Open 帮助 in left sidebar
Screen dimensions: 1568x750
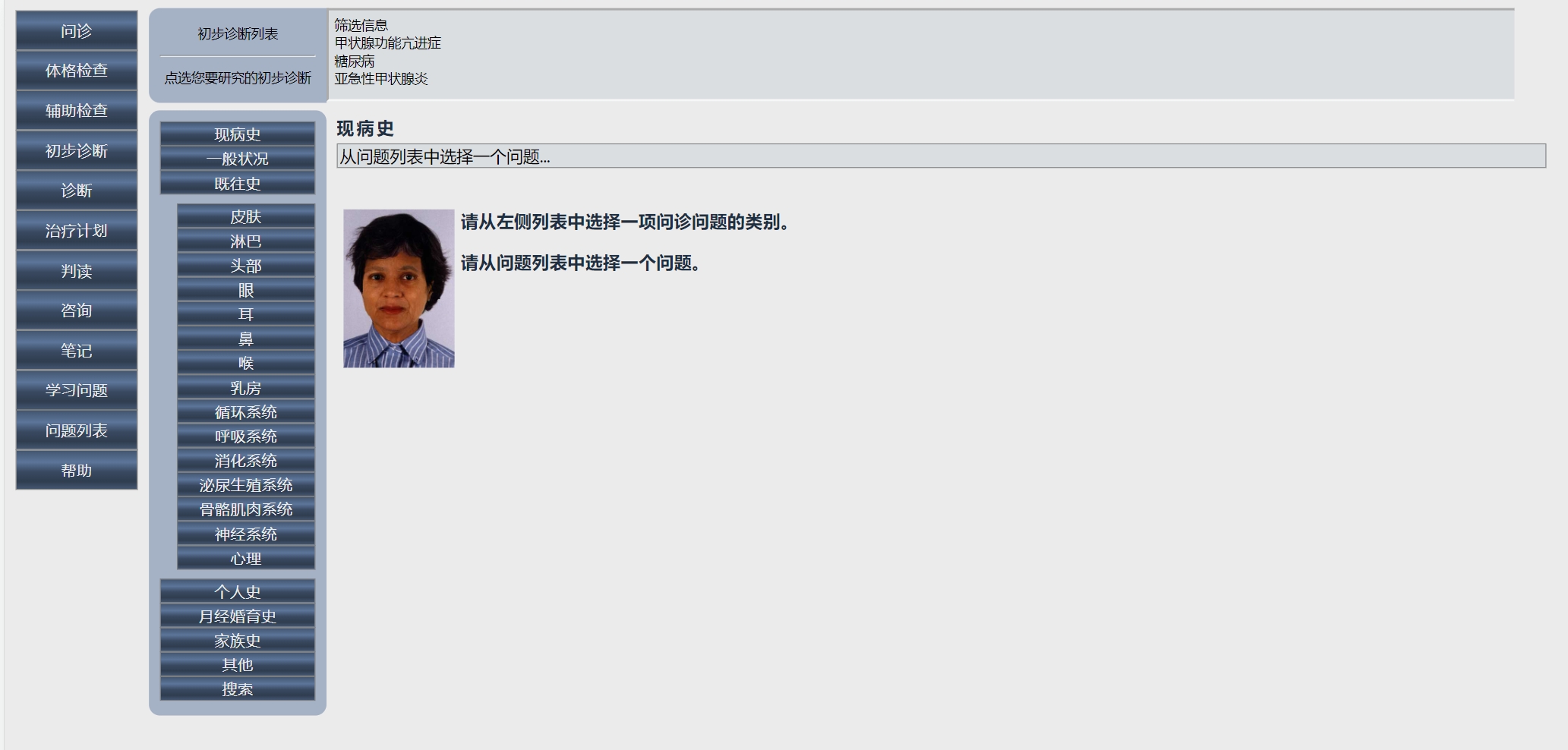[77, 471]
